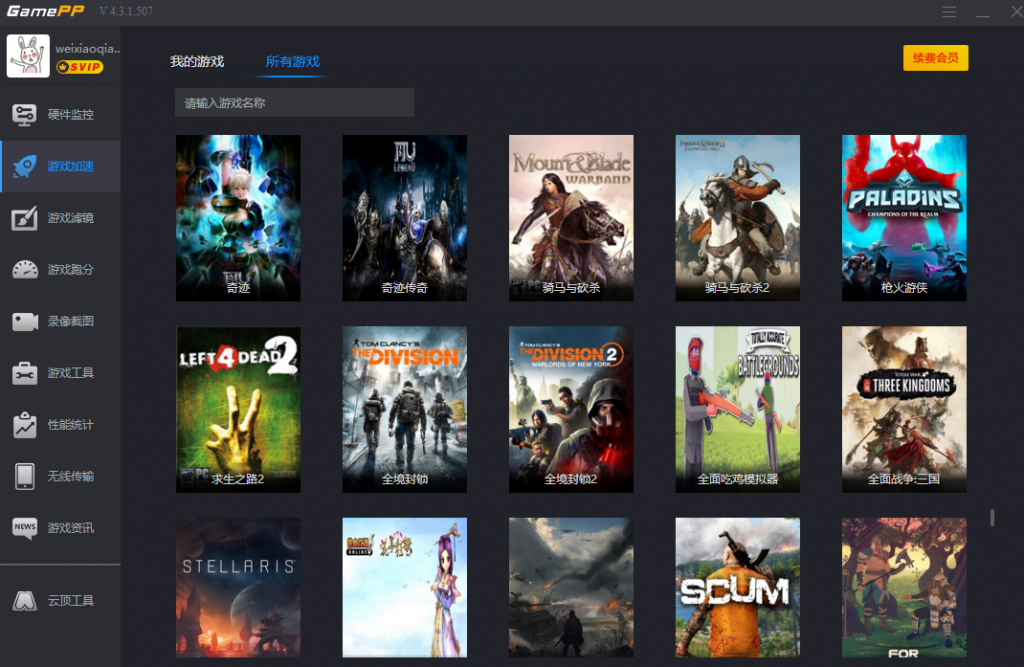The height and width of the screenshot is (667, 1024).
Task: Open the 游戏工具 toolbox icon
Action: (25, 373)
